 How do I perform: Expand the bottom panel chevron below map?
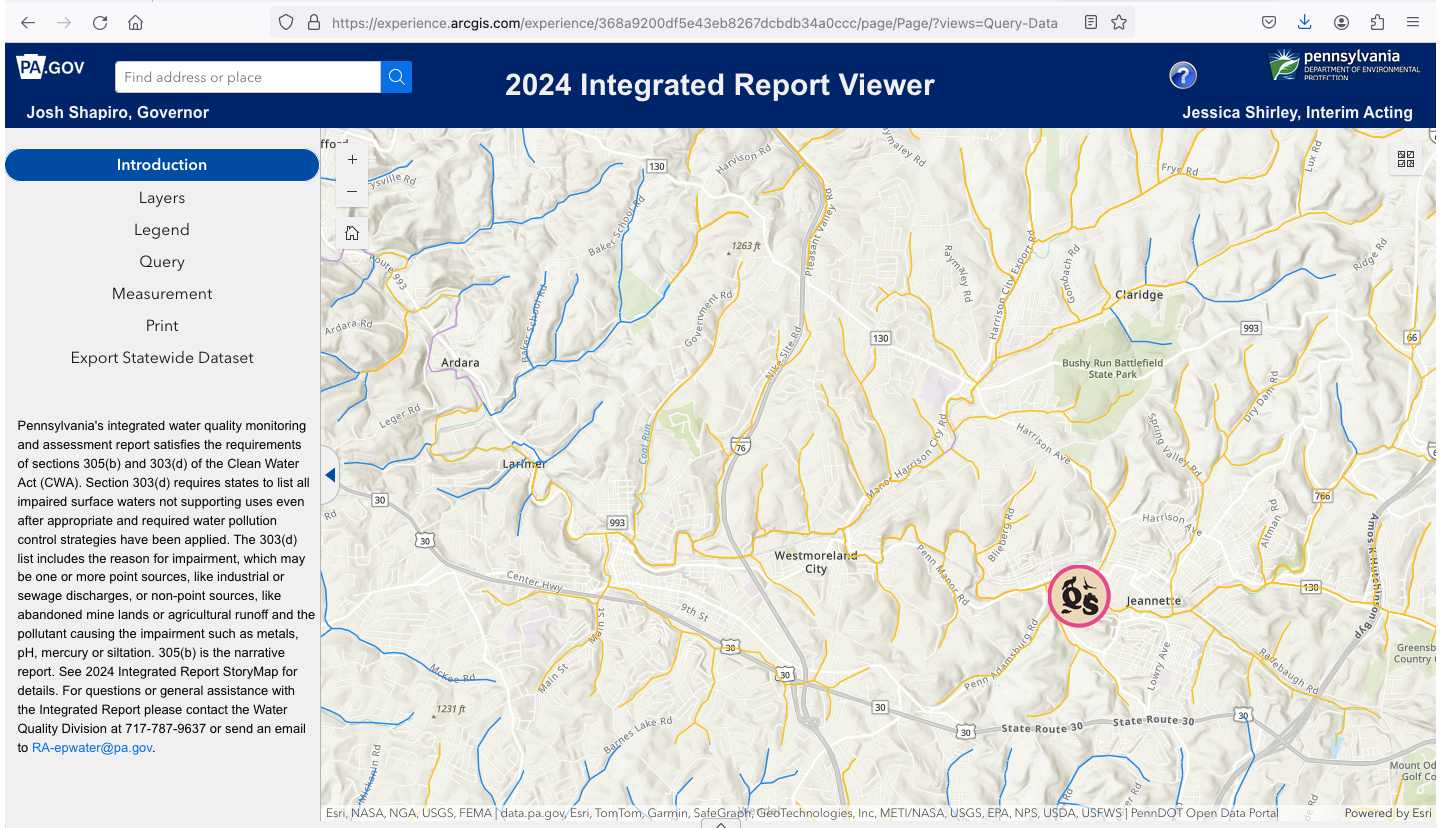[720, 824]
